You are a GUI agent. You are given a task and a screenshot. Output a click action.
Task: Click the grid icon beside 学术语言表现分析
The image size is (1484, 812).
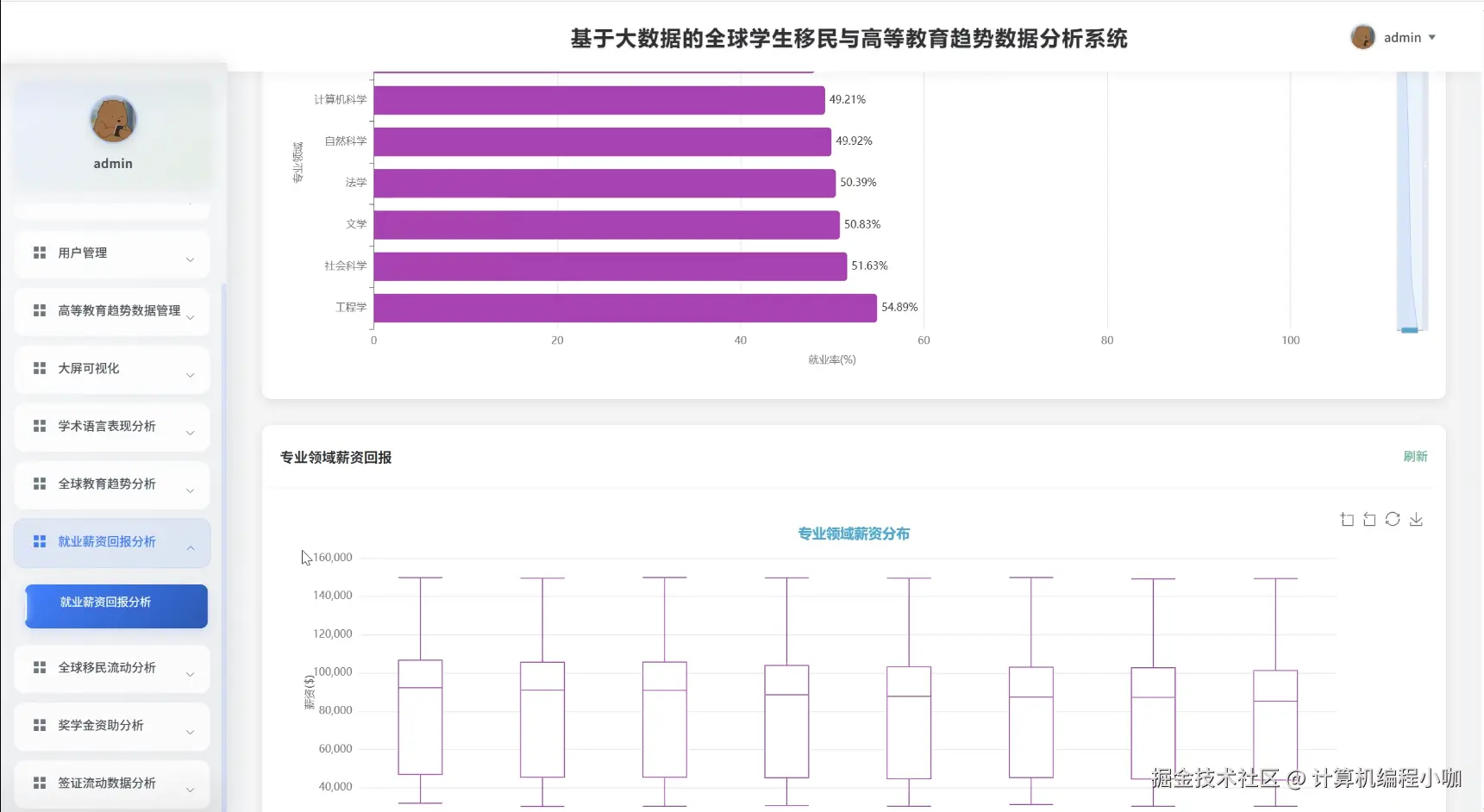[40, 426]
